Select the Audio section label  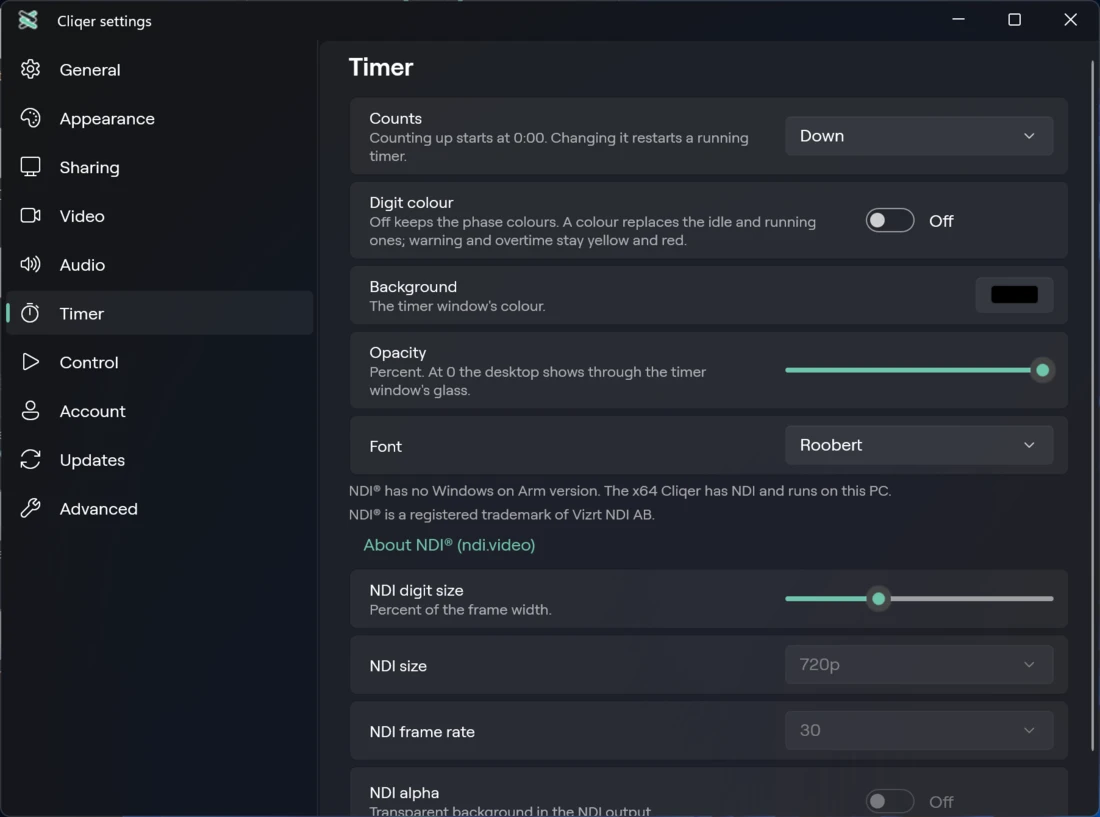pyautogui.click(x=82, y=265)
